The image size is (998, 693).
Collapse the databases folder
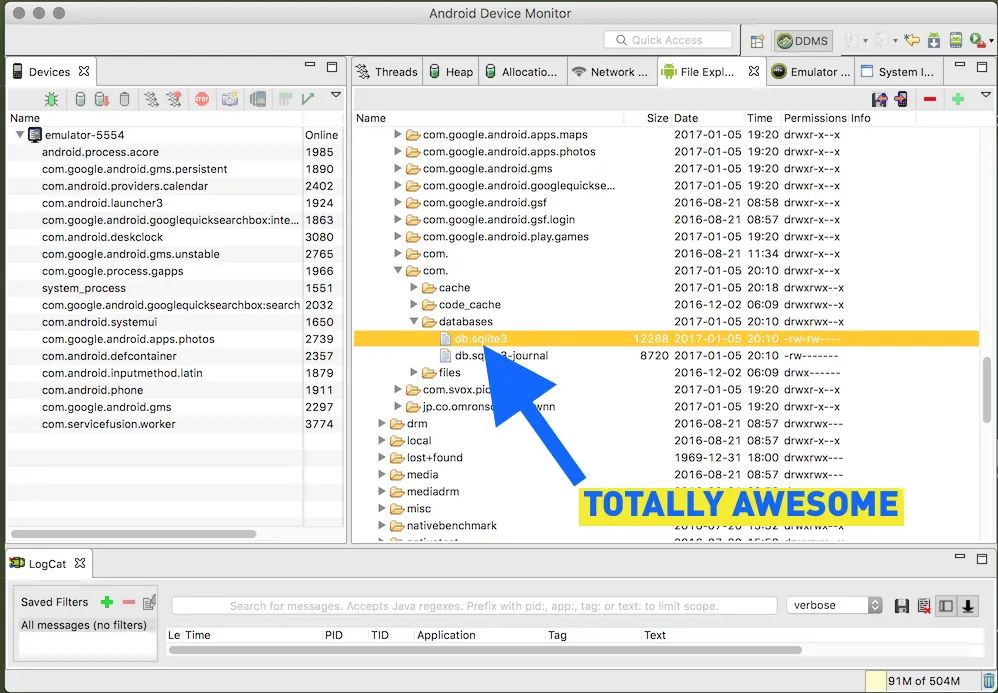point(414,321)
